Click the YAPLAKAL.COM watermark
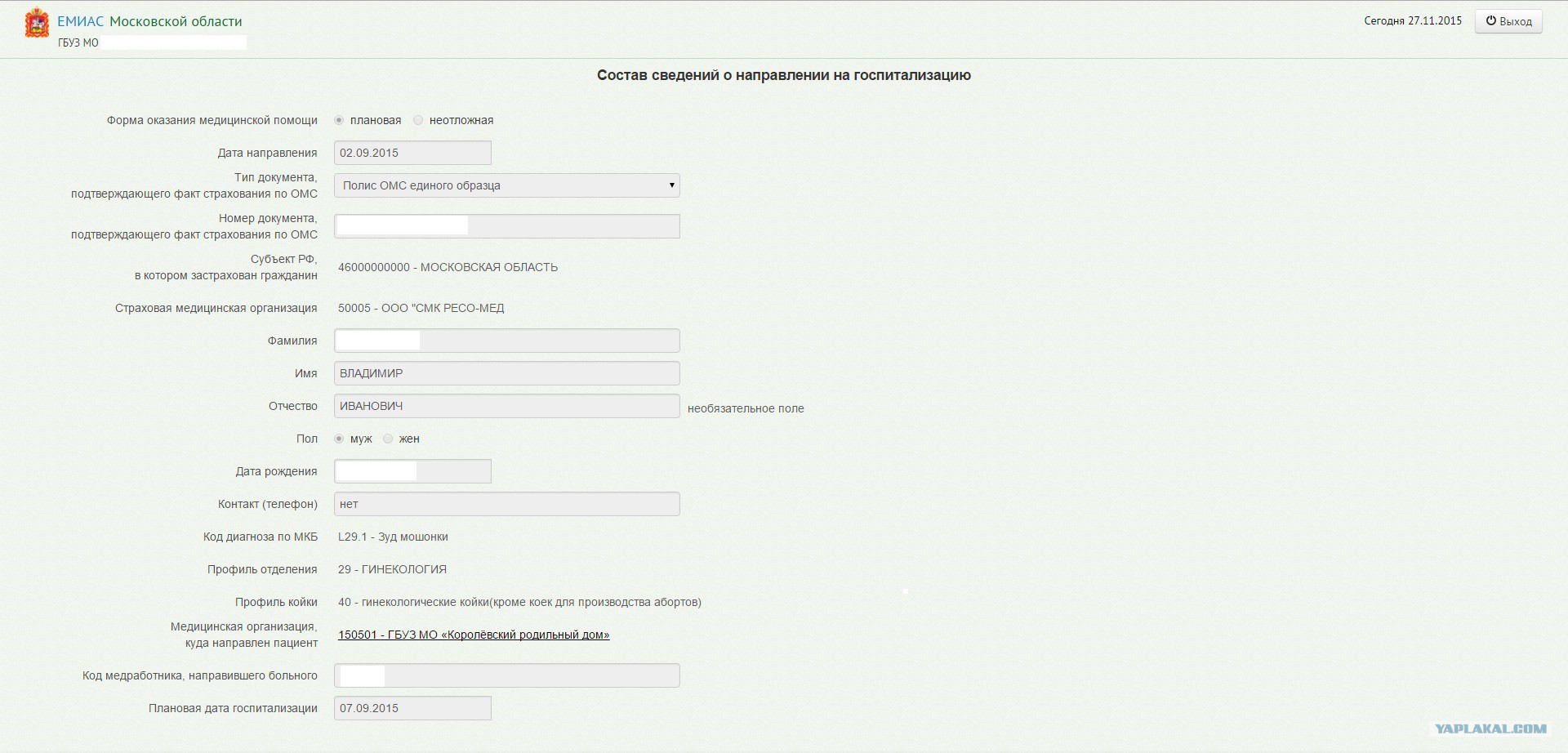This screenshot has width=1568, height=753. pyautogui.click(x=1490, y=728)
